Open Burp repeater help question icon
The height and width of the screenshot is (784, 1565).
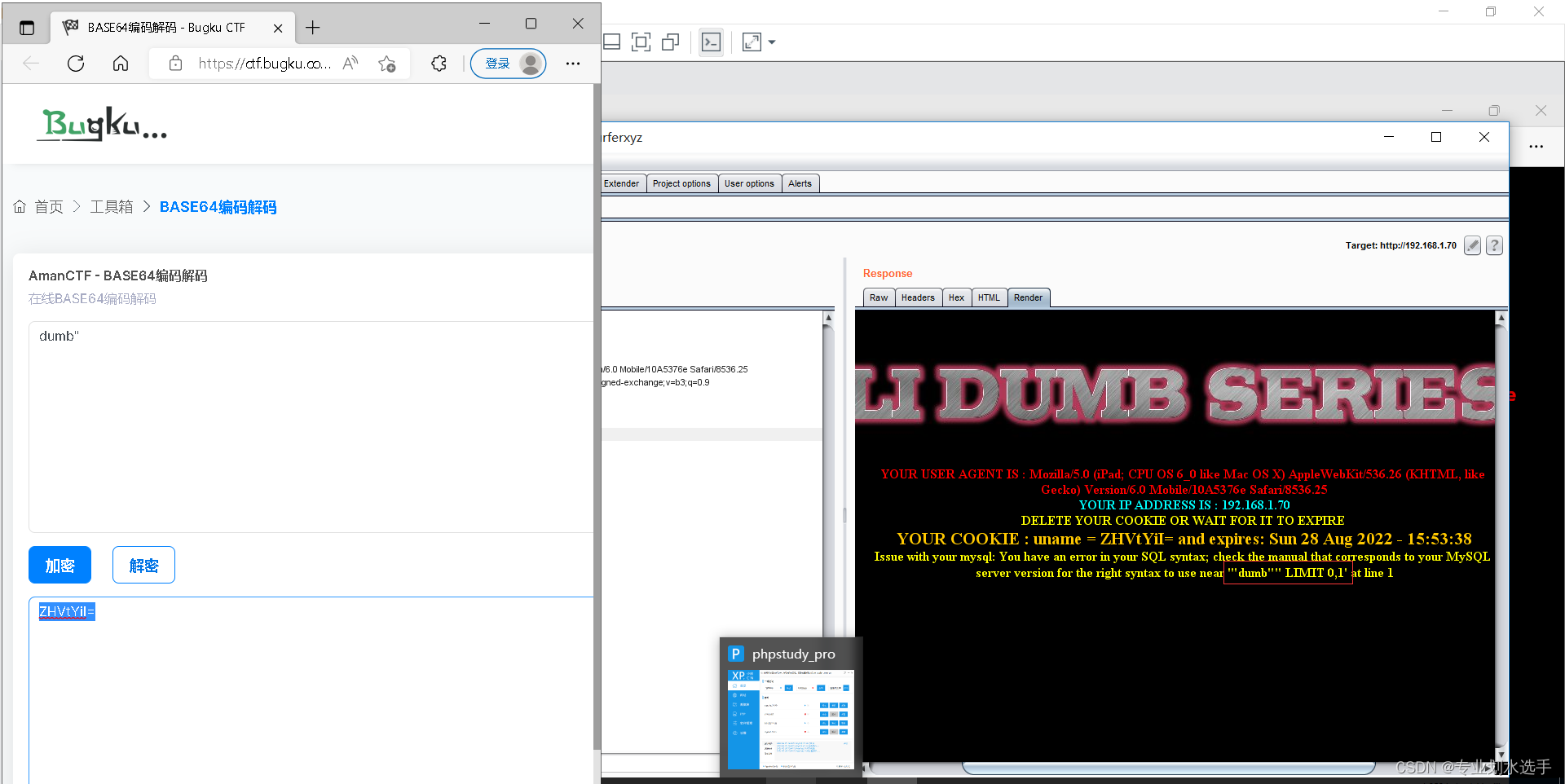(1494, 245)
